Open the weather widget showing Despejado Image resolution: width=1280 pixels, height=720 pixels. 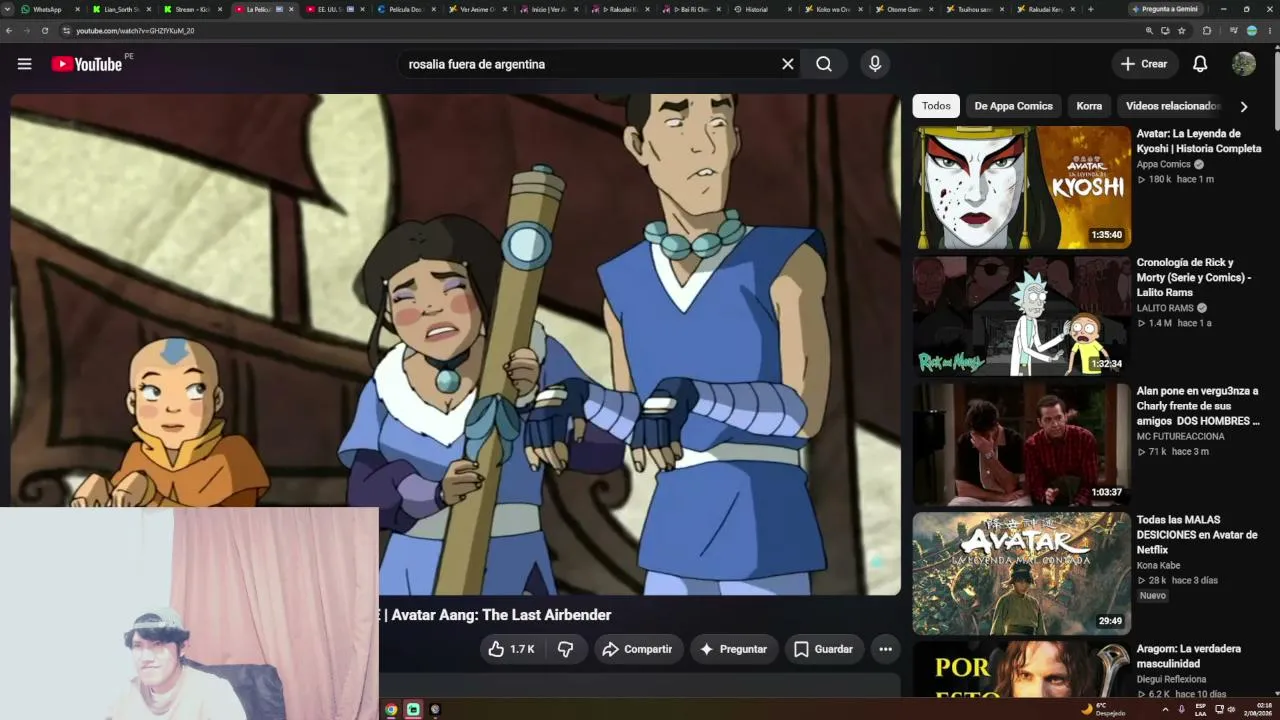point(1104,710)
